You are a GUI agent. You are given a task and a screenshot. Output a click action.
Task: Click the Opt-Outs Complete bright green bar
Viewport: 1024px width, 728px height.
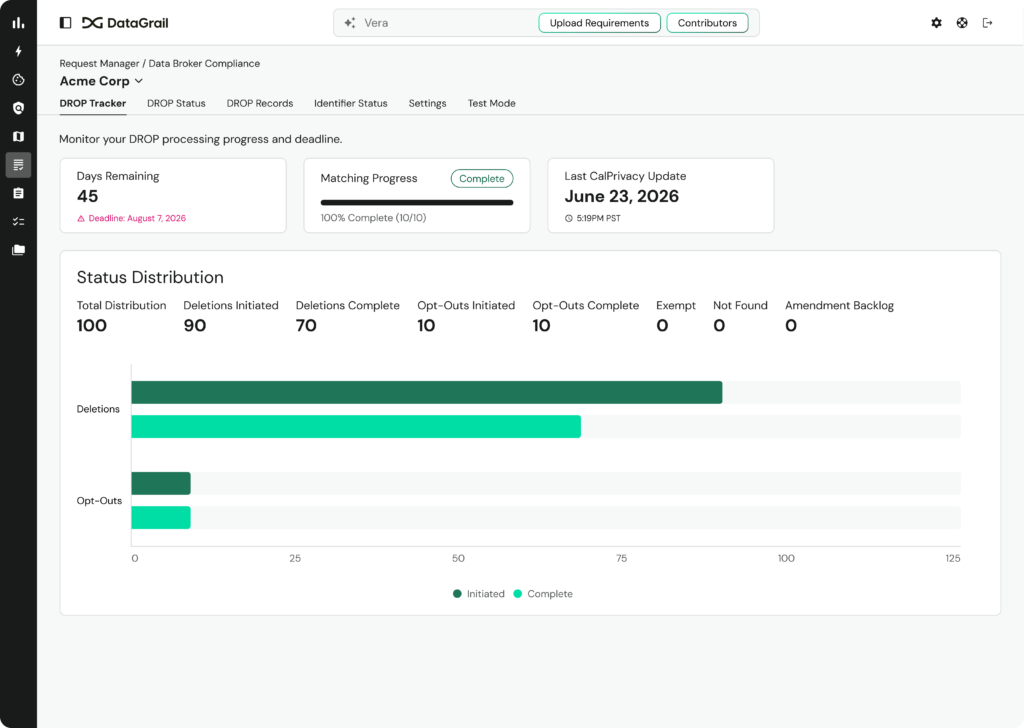(x=161, y=517)
